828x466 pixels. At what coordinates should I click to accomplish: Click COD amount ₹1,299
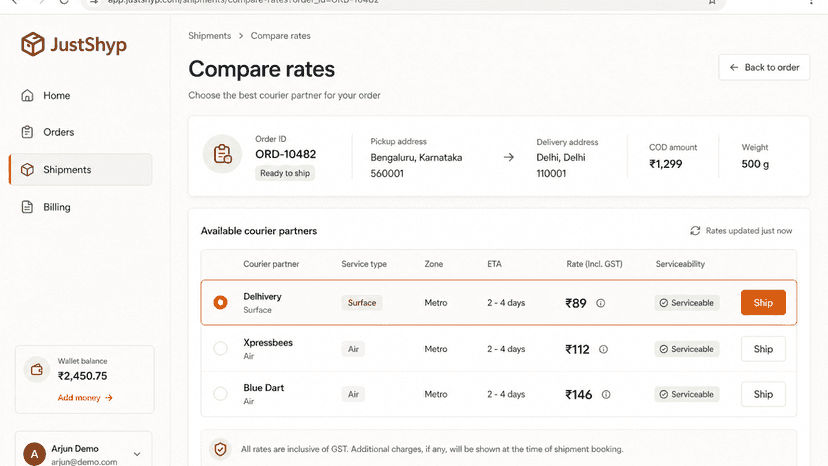[x=665, y=164]
